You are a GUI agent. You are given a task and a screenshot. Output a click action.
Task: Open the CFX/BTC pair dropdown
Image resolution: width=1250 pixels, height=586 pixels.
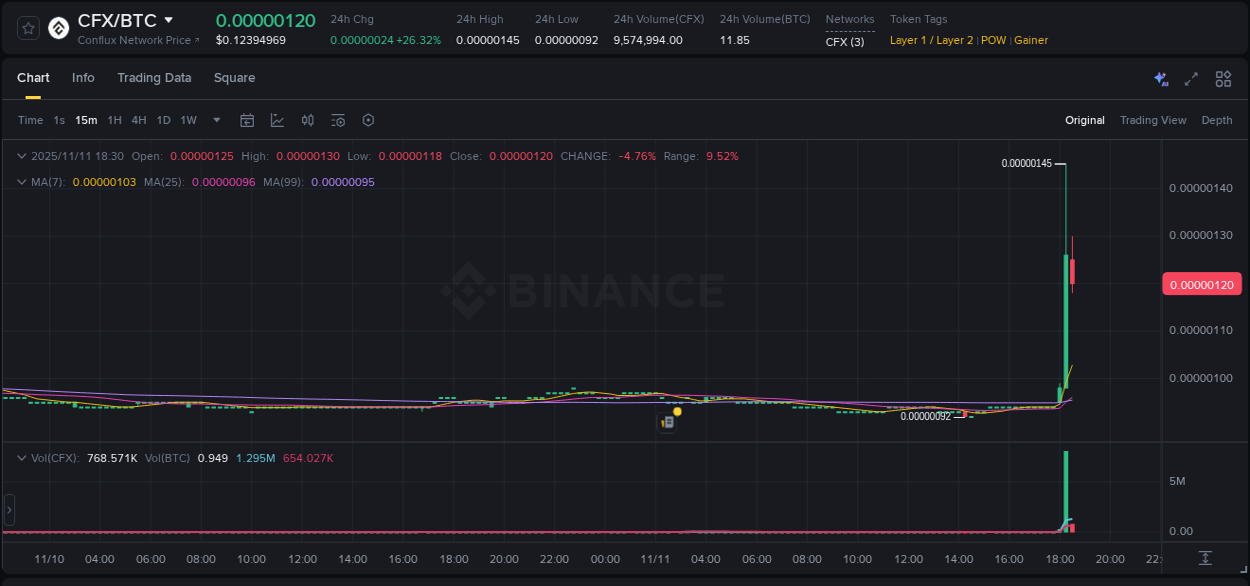168,19
